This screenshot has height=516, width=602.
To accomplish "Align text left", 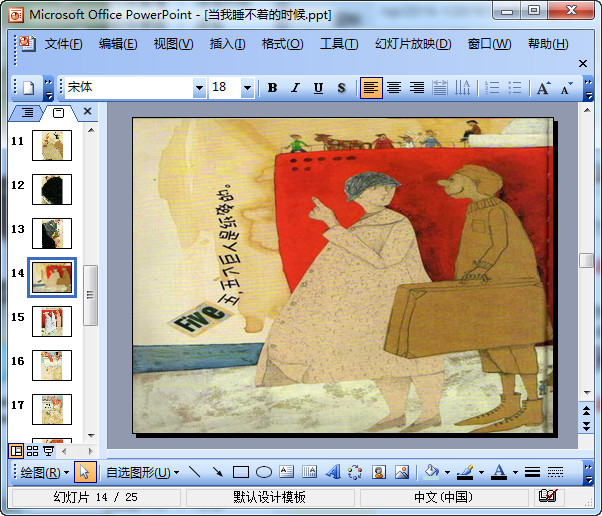I will tap(371, 88).
